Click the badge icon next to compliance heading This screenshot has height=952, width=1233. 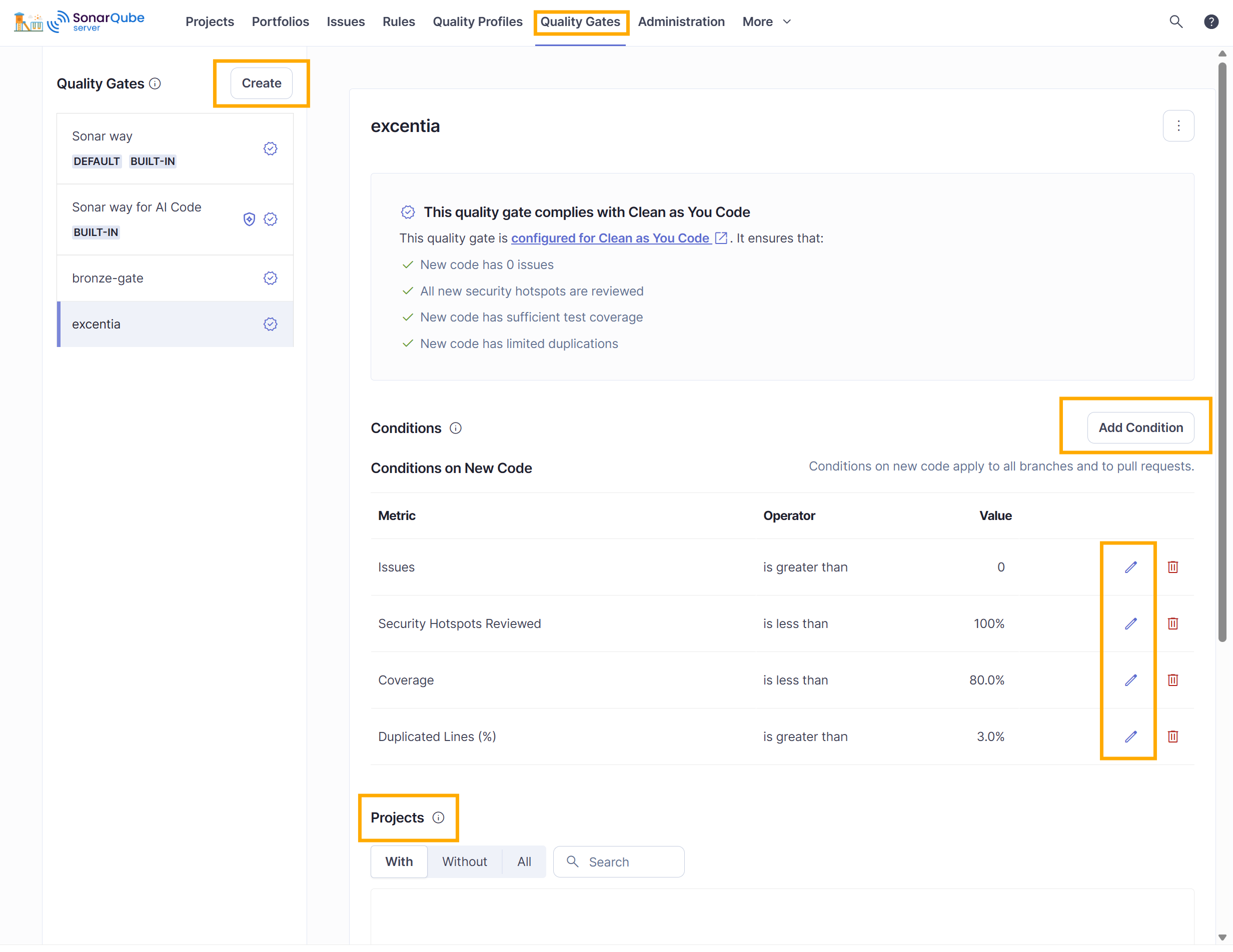(408, 212)
